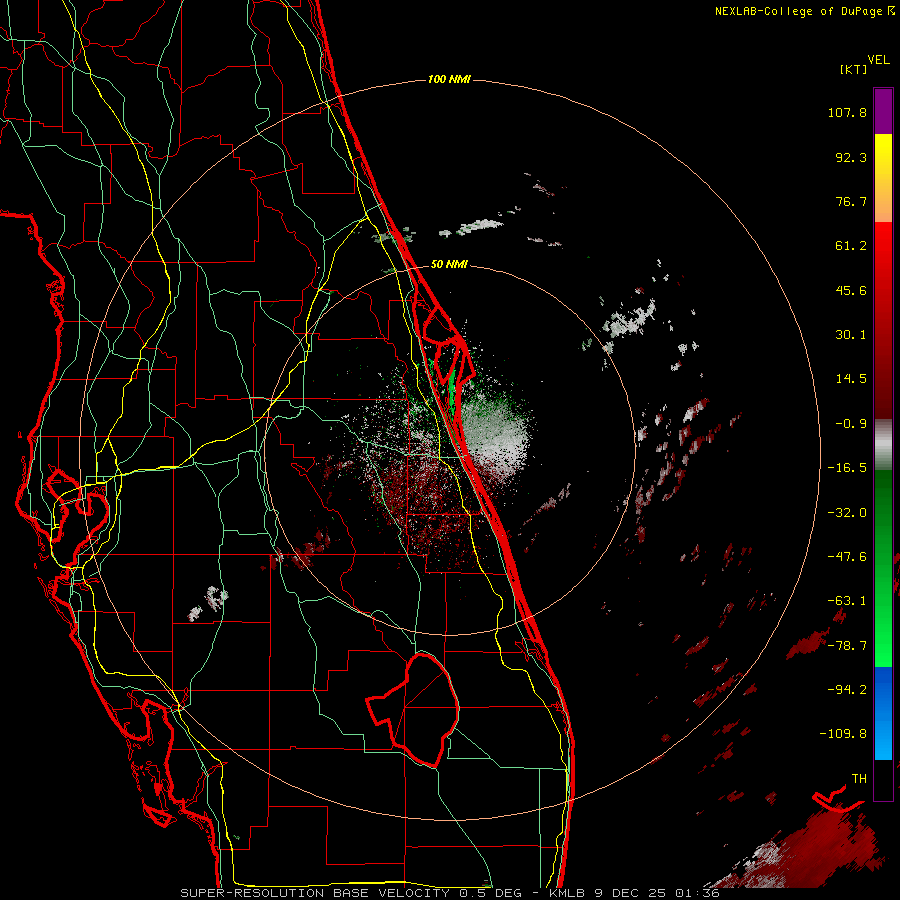Click the [KT] units label
Screen dimensions: 900x900
tap(854, 69)
